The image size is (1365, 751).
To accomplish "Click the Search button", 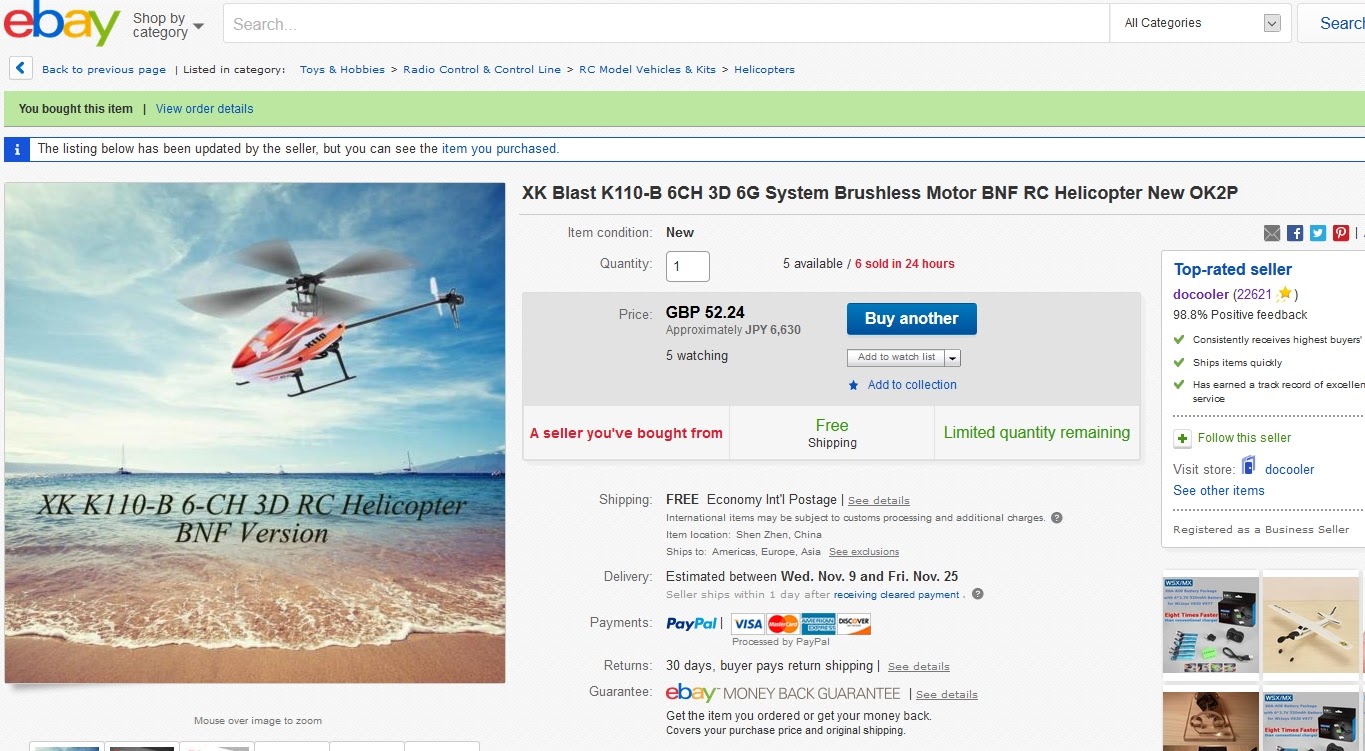I will [1332, 23].
